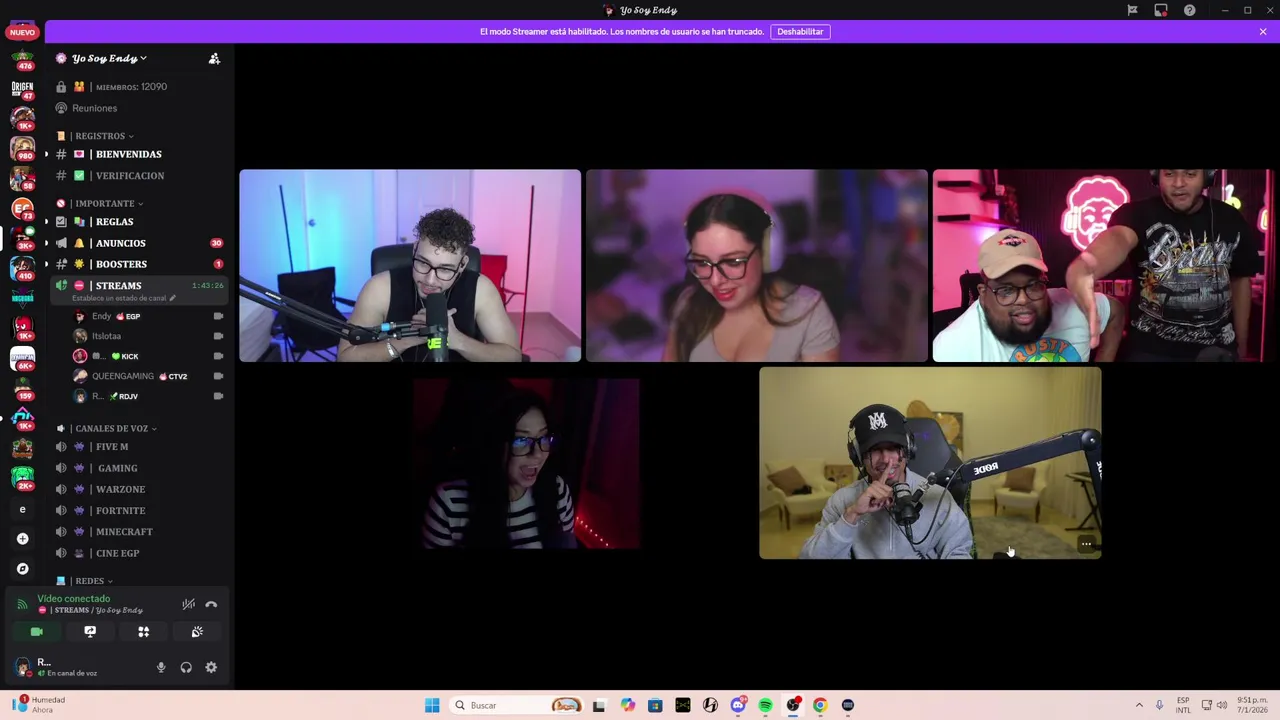Open Spotify from the taskbar
1280x720 pixels.
point(765,706)
